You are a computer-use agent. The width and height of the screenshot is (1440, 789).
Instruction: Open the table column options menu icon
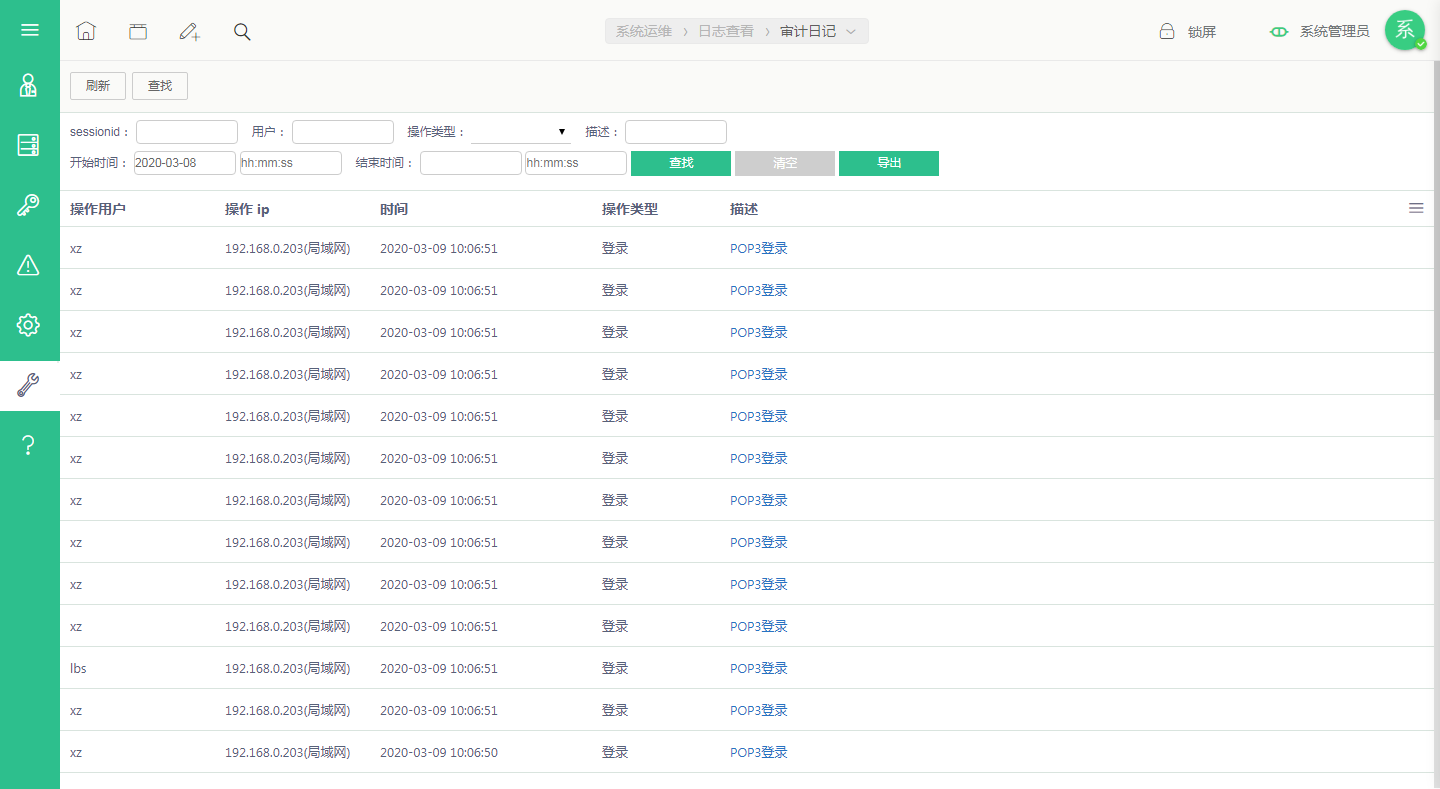click(1416, 208)
